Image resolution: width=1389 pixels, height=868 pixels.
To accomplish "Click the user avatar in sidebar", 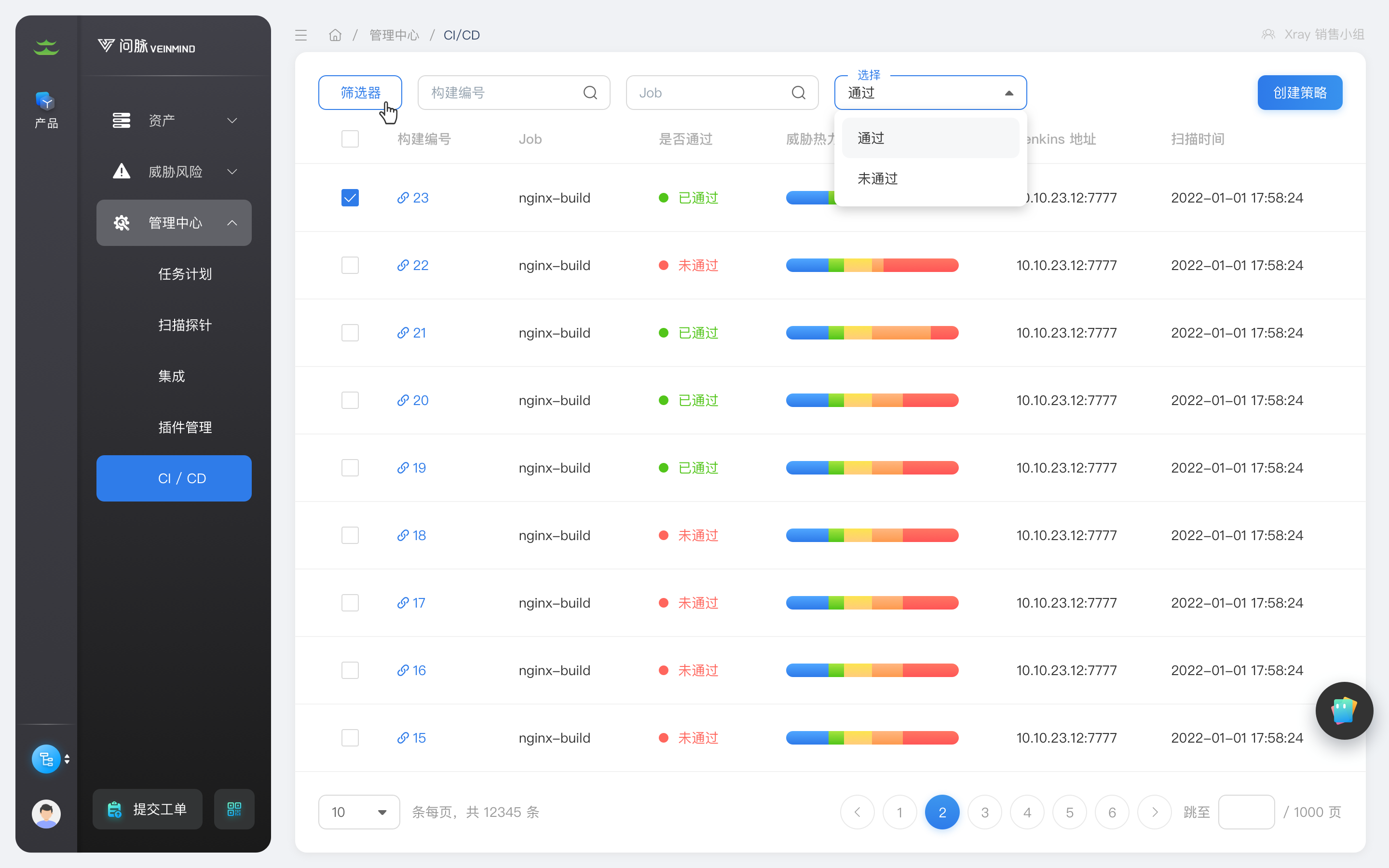I will [46, 813].
